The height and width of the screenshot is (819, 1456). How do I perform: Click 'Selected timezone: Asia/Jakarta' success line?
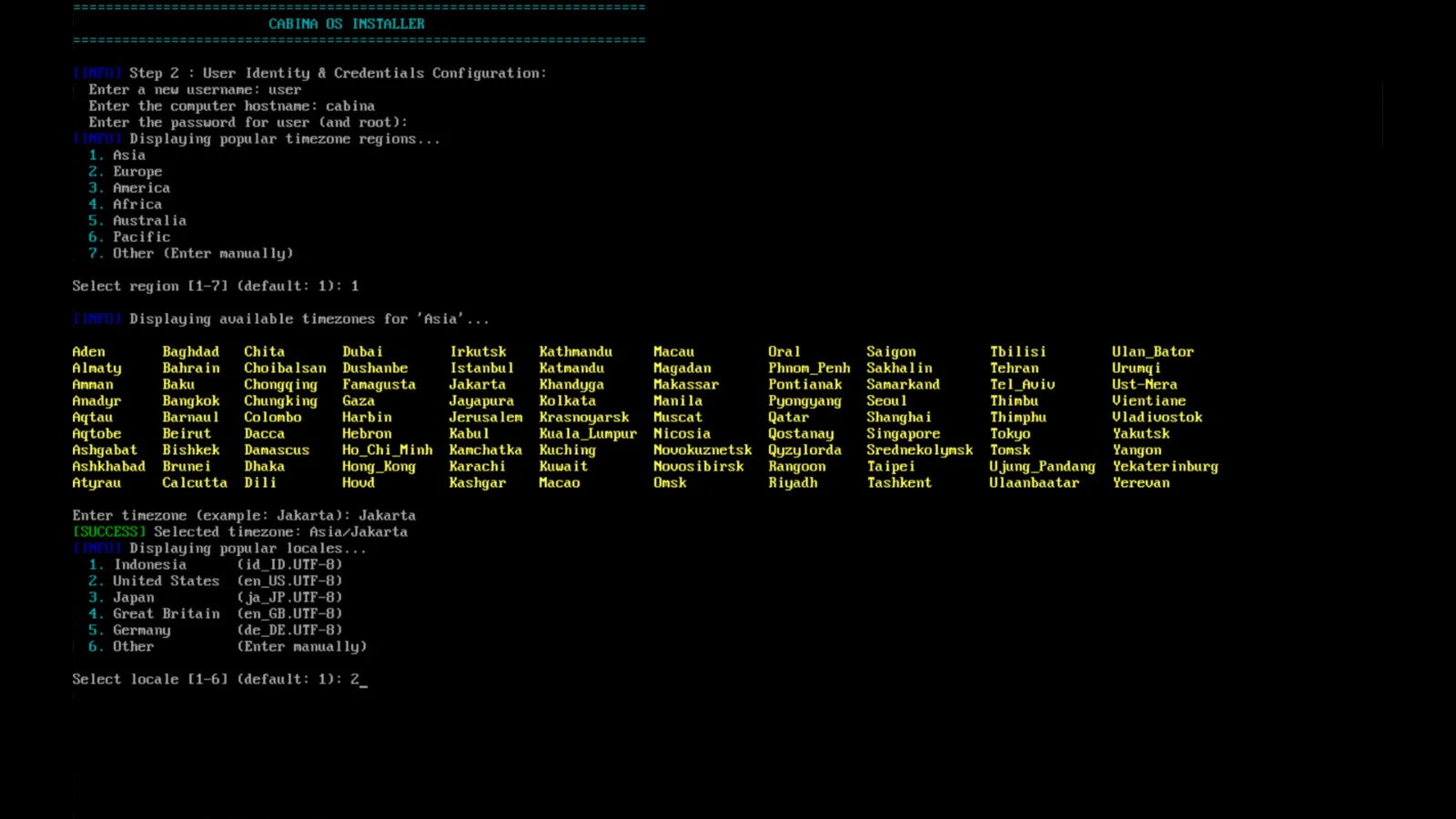pyautogui.click(x=239, y=531)
